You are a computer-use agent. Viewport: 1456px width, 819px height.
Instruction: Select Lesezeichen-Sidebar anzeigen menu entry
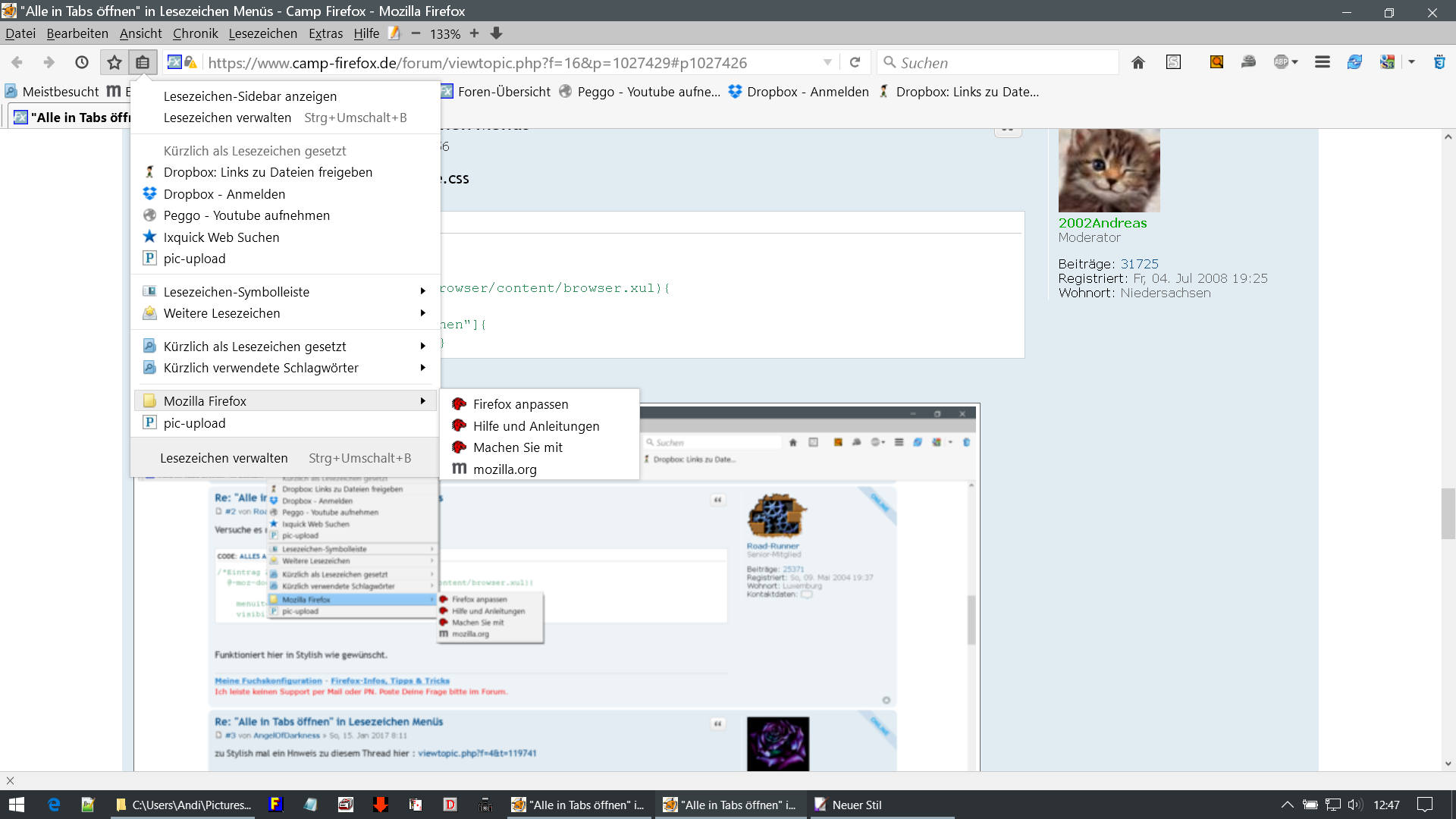point(250,96)
